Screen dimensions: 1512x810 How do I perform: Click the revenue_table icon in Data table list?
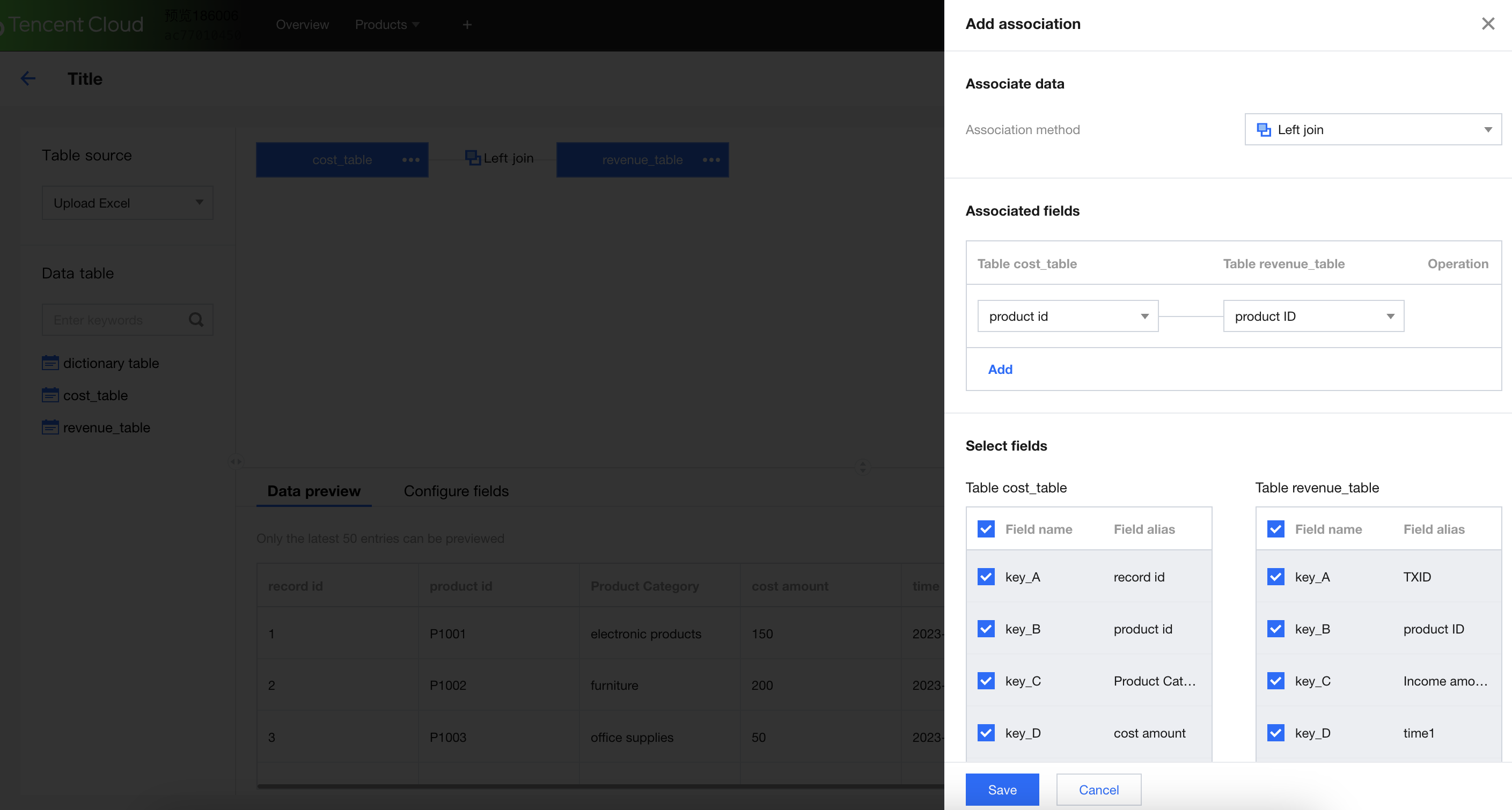tap(50, 428)
